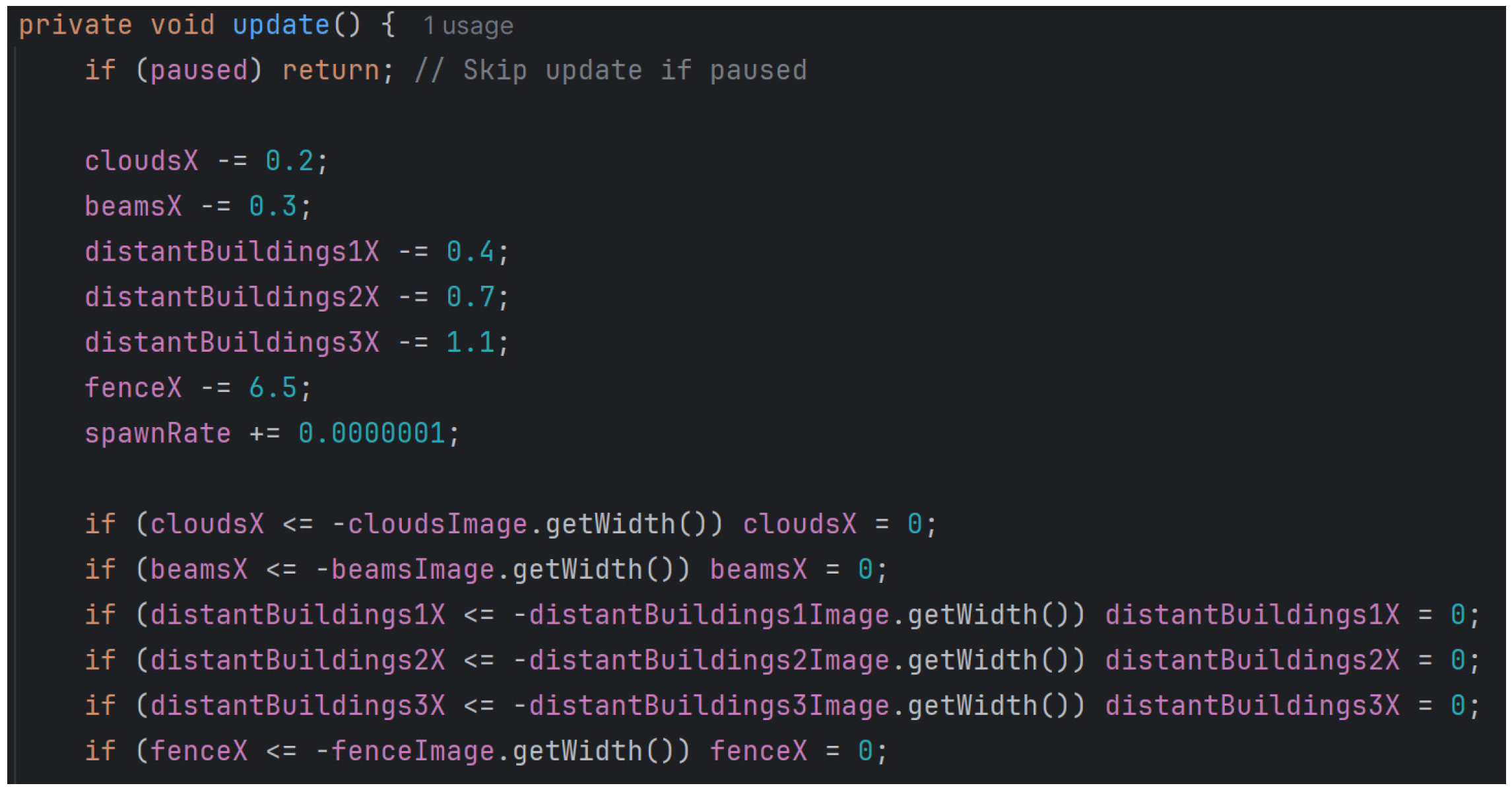
Task: Click the value 1.1 for distantBuildings3X
Action: pyautogui.click(x=470, y=343)
